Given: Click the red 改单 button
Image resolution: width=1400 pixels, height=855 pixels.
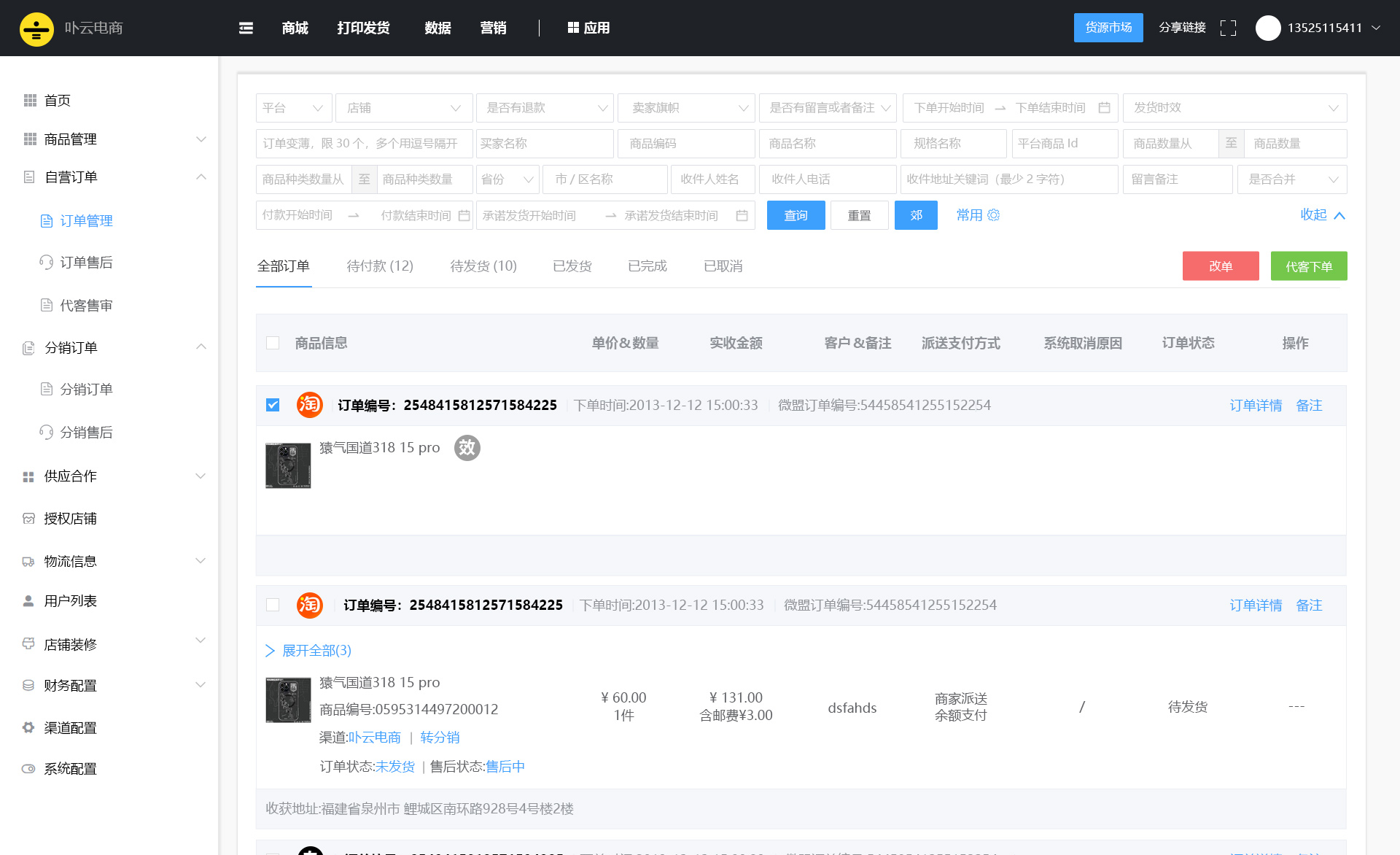Looking at the screenshot, I should 1221,266.
